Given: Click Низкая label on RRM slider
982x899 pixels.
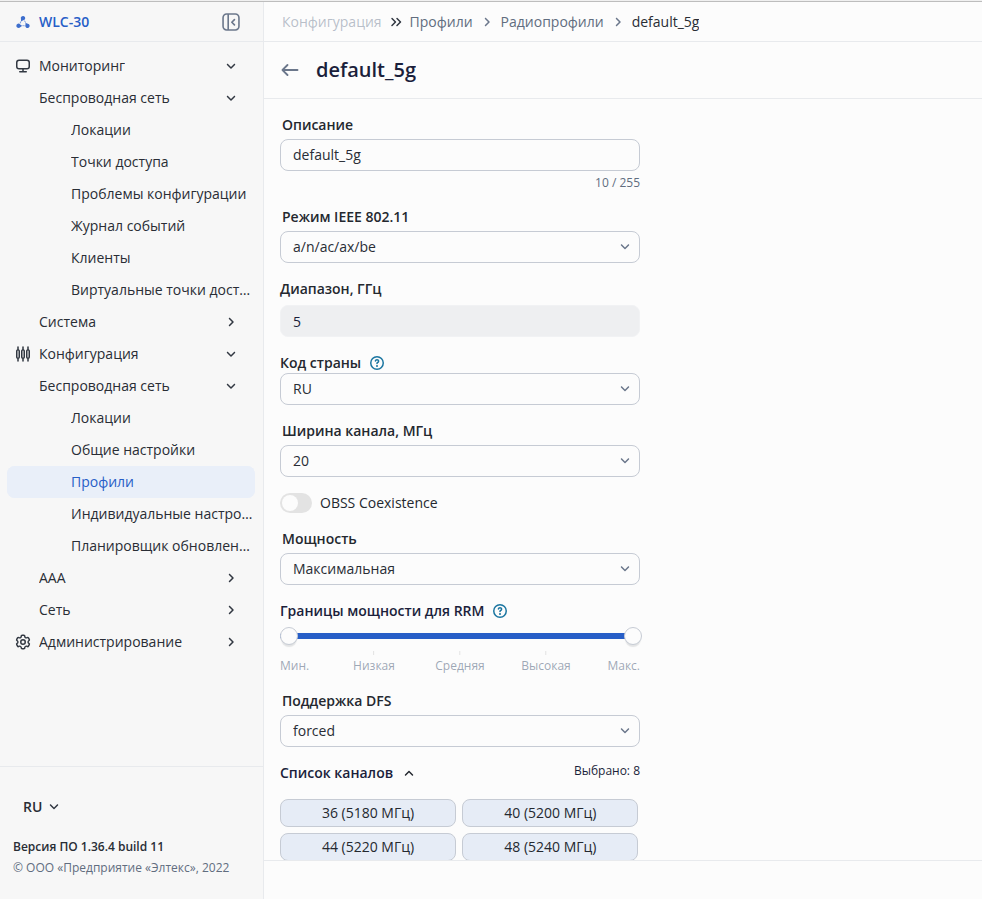Looking at the screenshot, I should 374,665.
